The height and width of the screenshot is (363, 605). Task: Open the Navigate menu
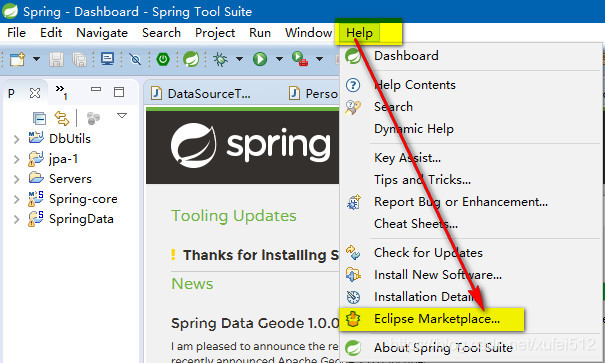tap(102, 33)
